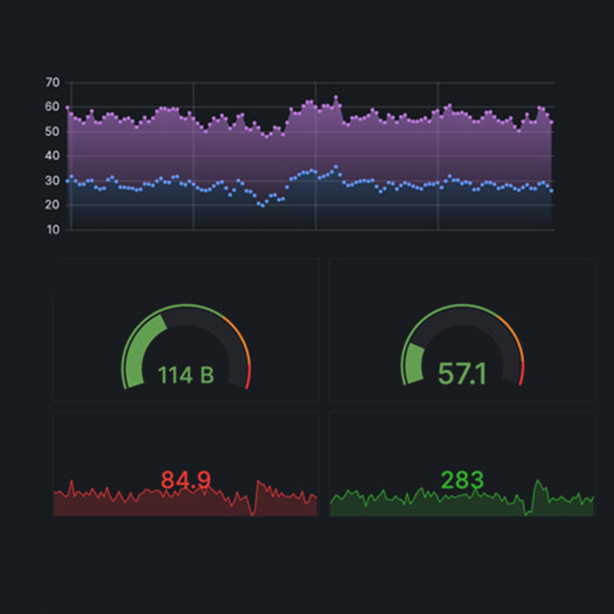Click the blue series lowest data point

(263, 206)
